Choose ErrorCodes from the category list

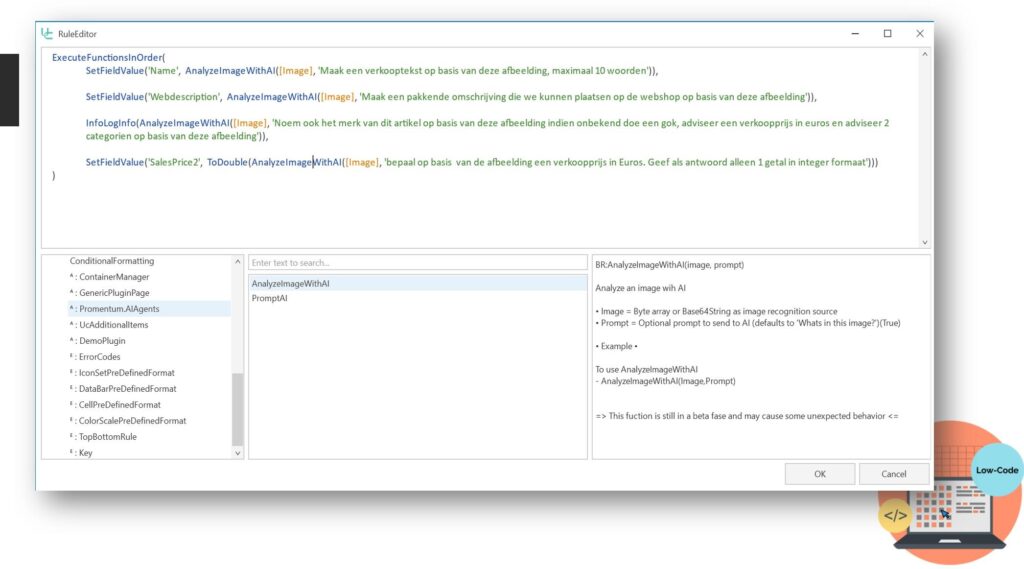click(99, 357)
